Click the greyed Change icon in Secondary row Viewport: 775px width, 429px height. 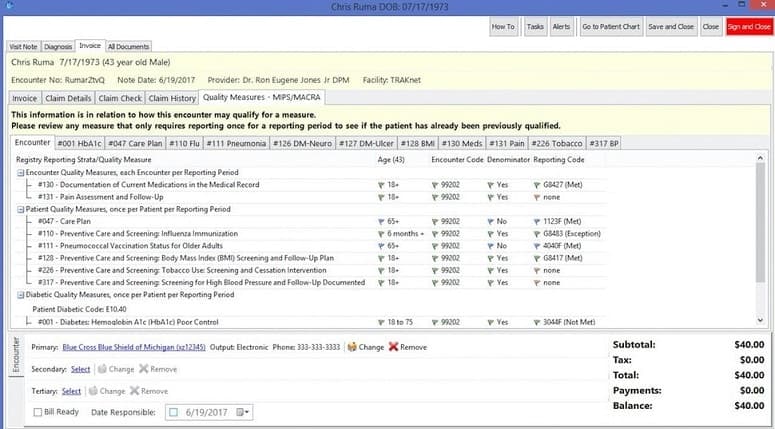[x=102, y=369]
